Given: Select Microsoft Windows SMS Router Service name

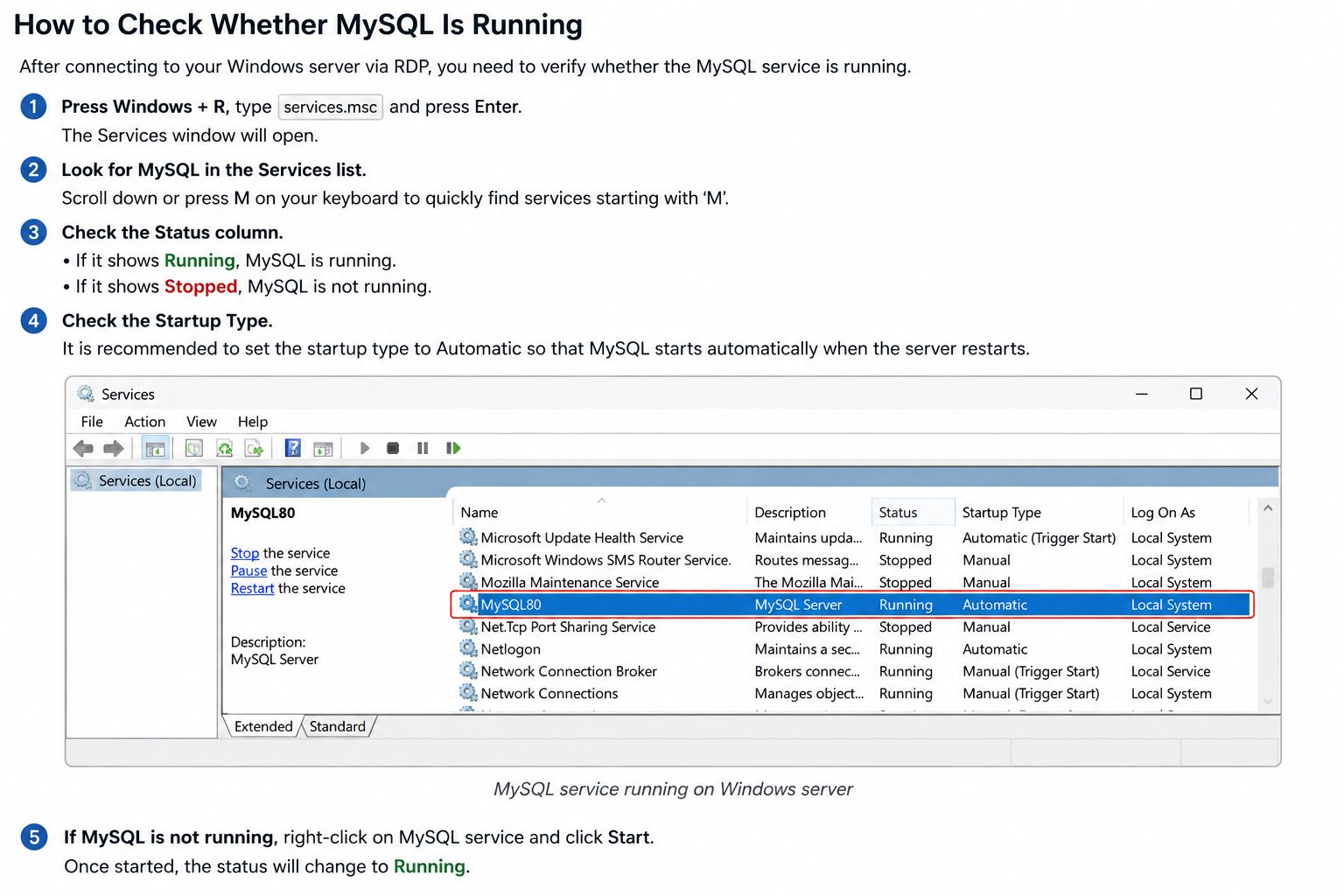Looking at the screenshot, I should click(605, 560).
